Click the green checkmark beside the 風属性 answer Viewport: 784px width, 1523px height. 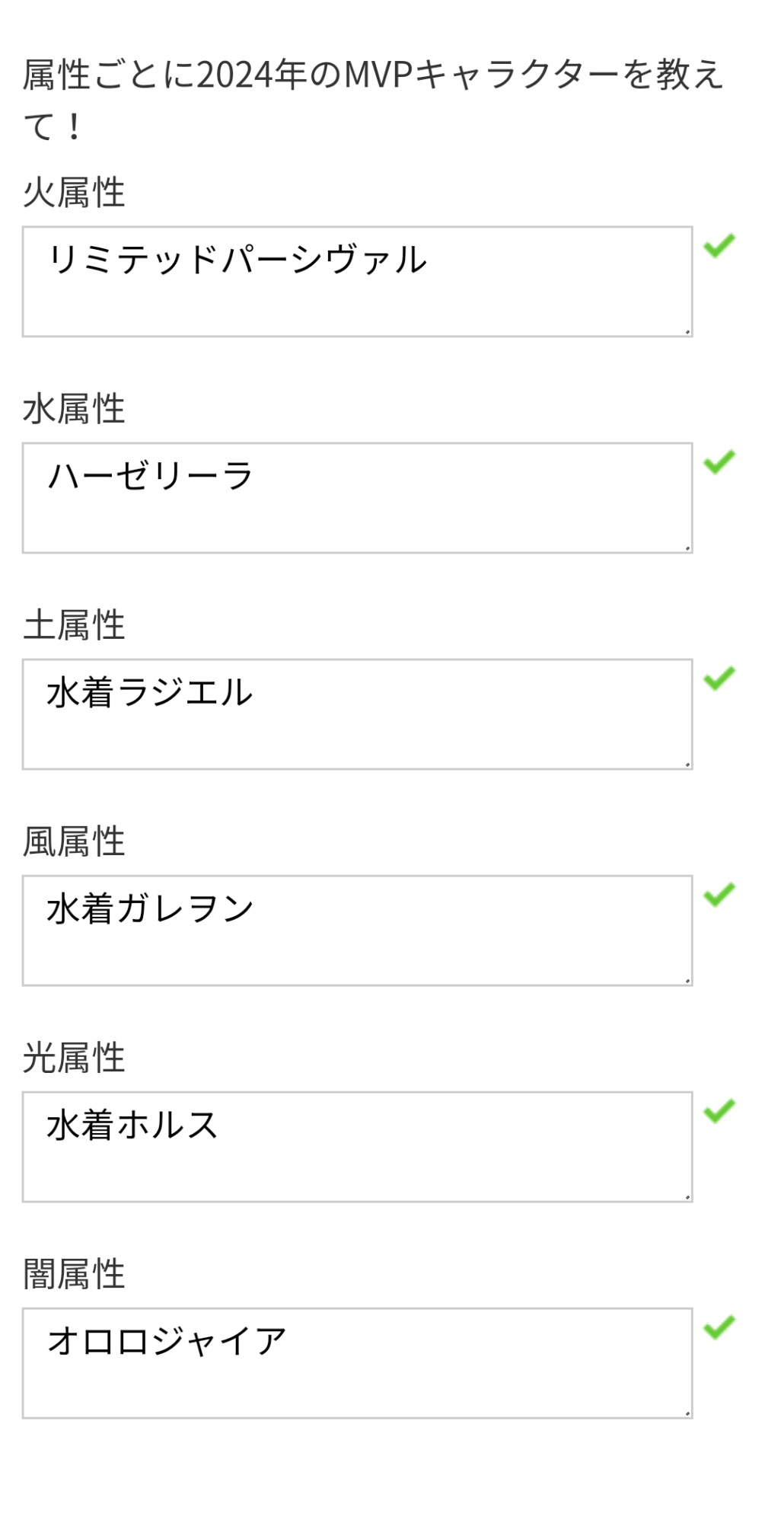(719, 895)
